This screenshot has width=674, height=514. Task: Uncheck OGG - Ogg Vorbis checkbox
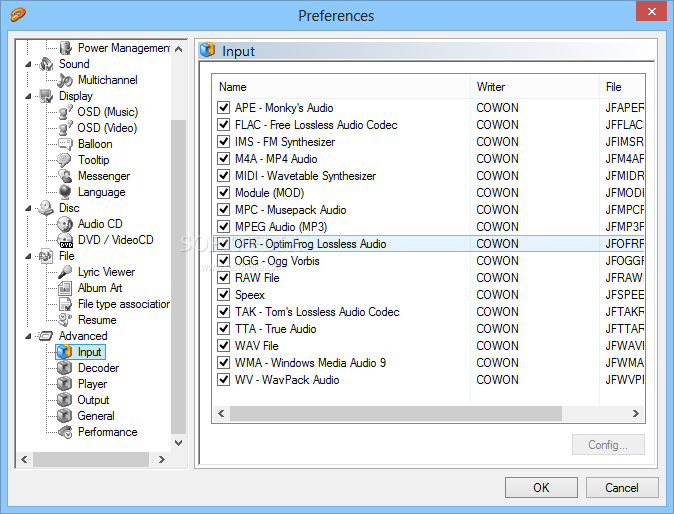click(224, 260)
